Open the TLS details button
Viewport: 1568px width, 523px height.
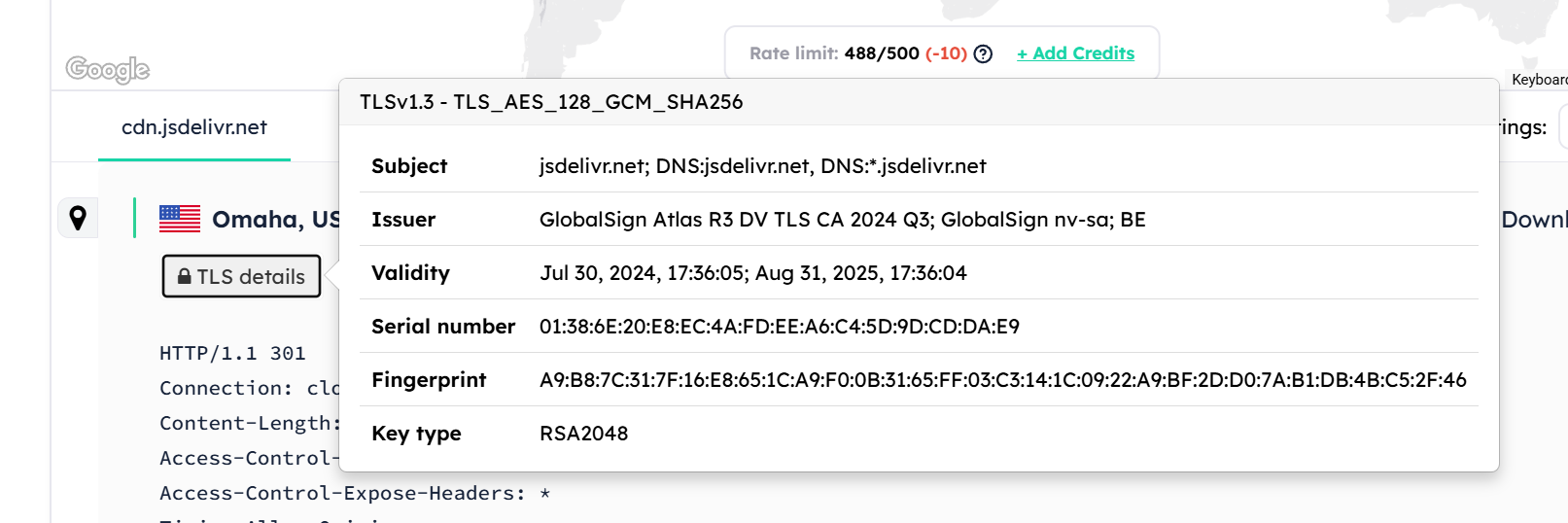[241, 276]
